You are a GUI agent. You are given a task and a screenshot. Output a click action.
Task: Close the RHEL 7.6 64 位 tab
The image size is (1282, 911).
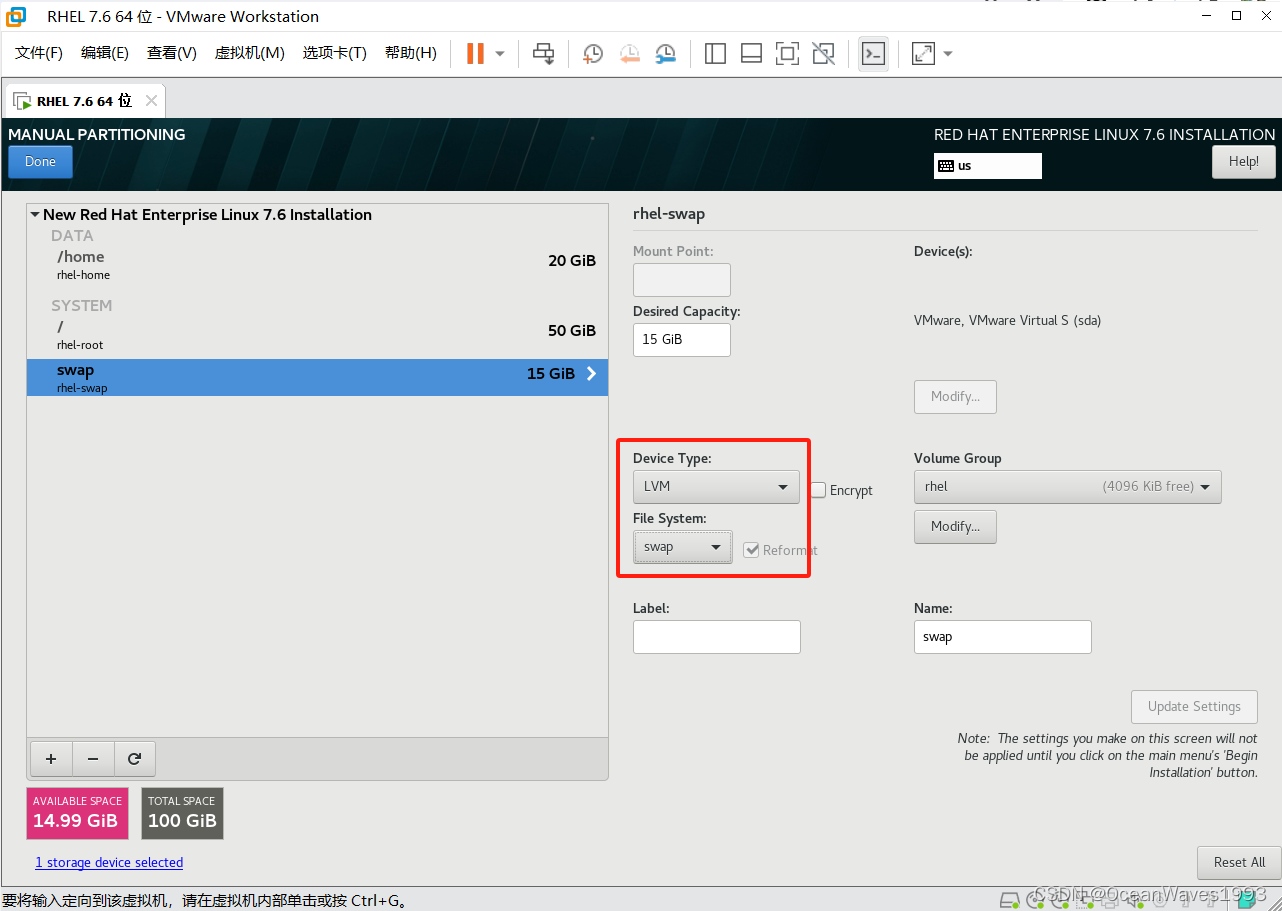pyautogui.click(x=151, y=100)
